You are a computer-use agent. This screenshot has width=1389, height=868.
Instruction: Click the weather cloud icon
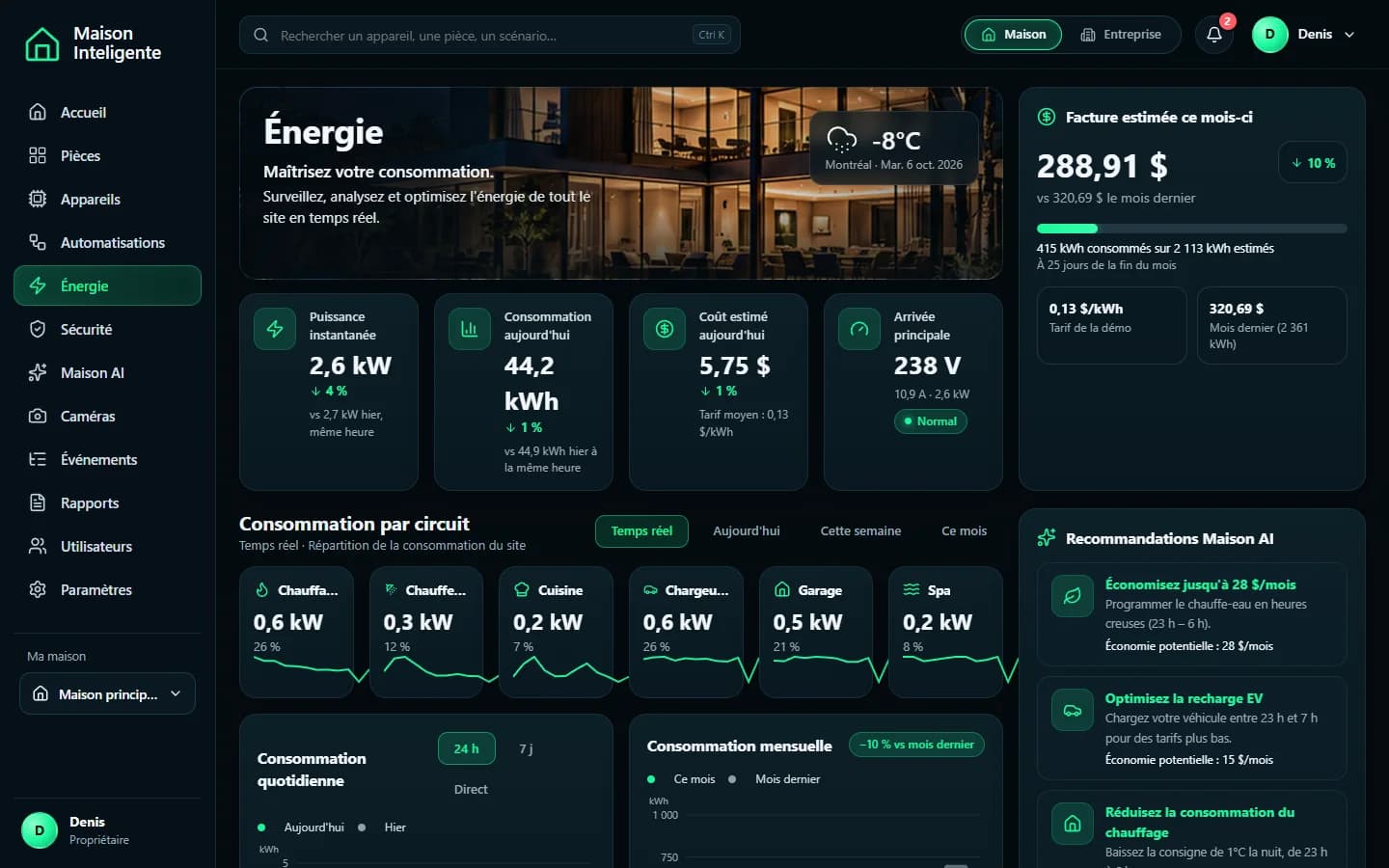(x=841, y=140)
